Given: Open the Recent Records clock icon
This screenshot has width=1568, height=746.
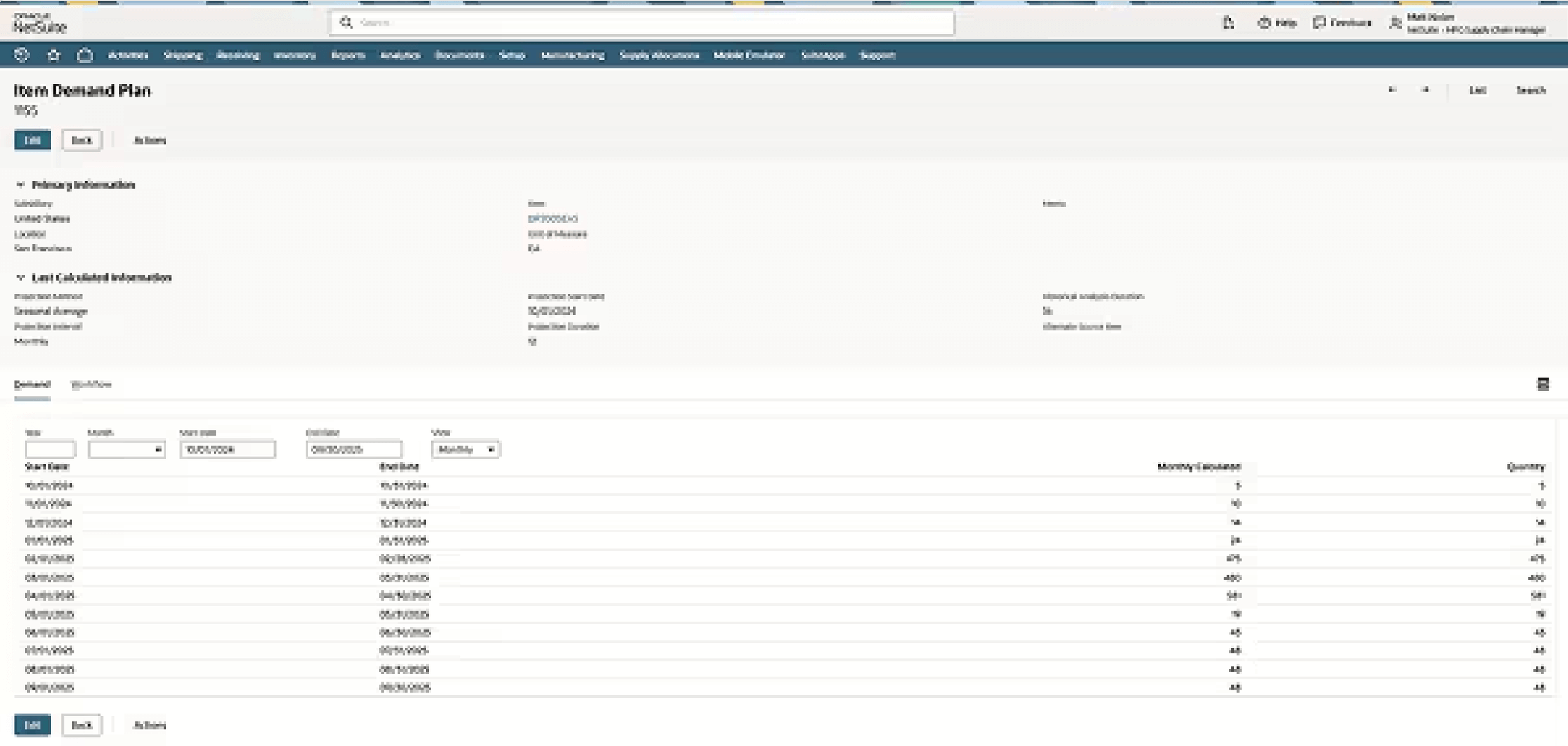Looking at the screenshot, I should [x=22, y=55].
